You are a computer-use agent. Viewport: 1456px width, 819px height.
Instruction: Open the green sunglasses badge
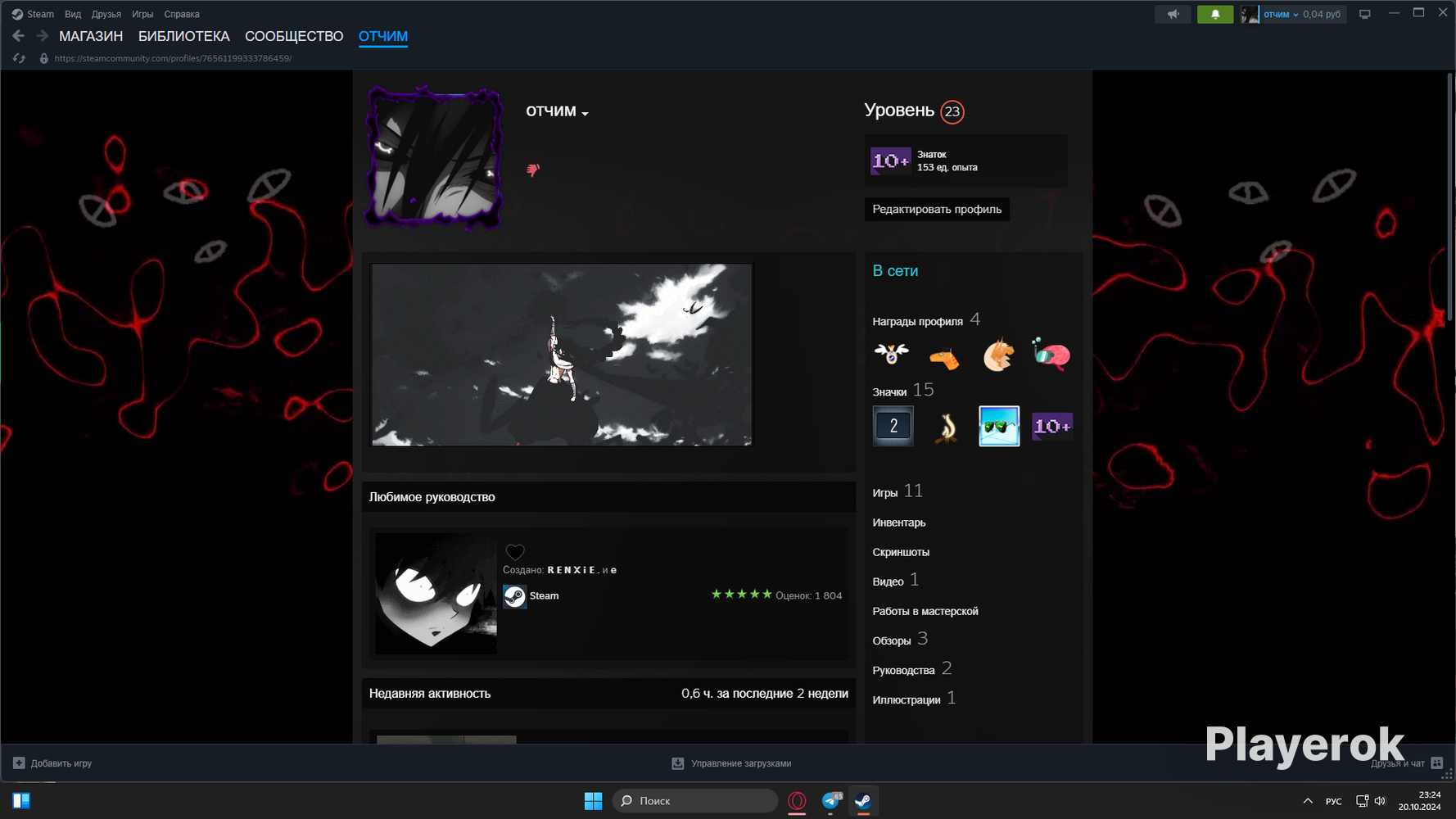[x=999, y=426]
